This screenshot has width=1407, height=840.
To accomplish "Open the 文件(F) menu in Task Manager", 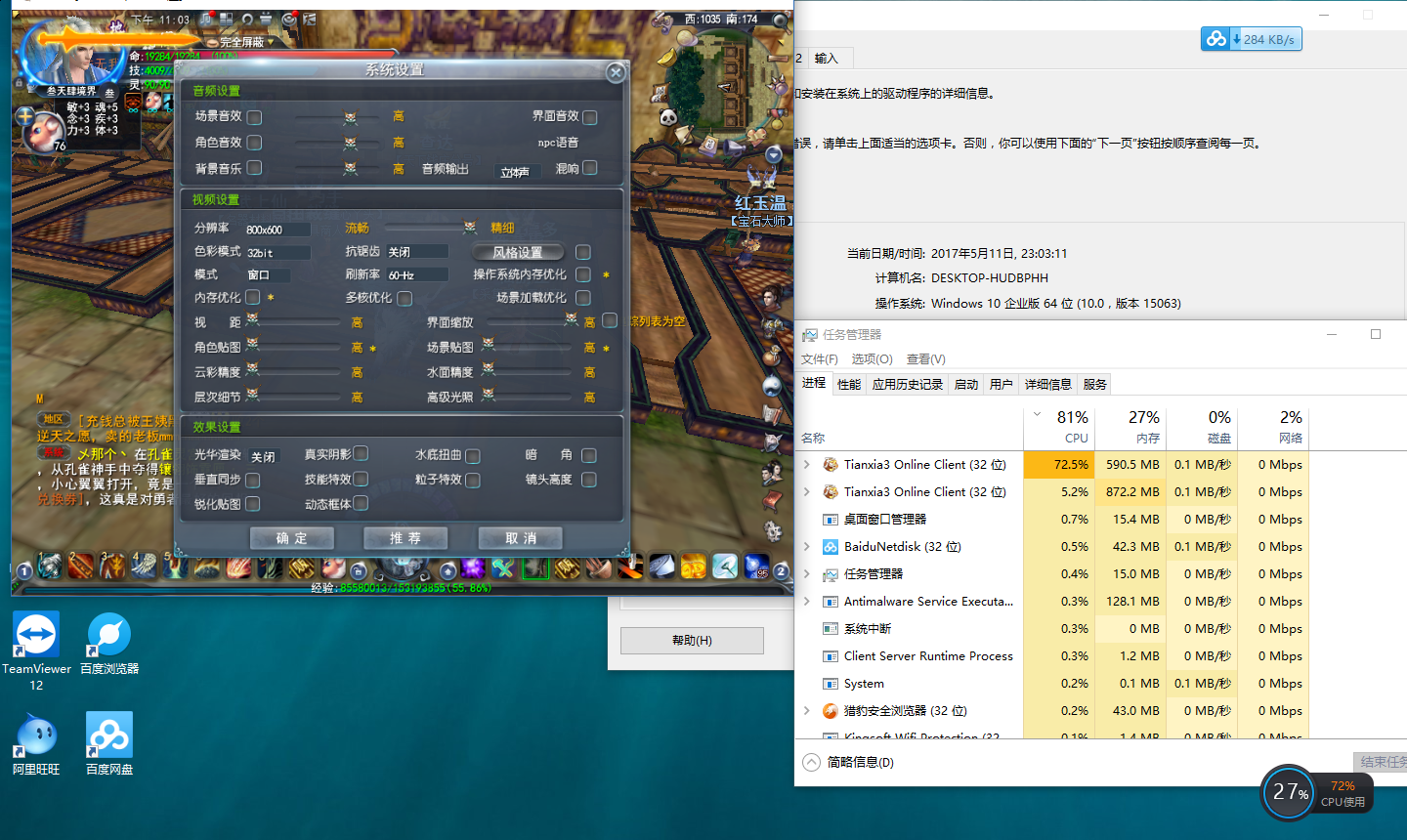I will tap(819, 359).
